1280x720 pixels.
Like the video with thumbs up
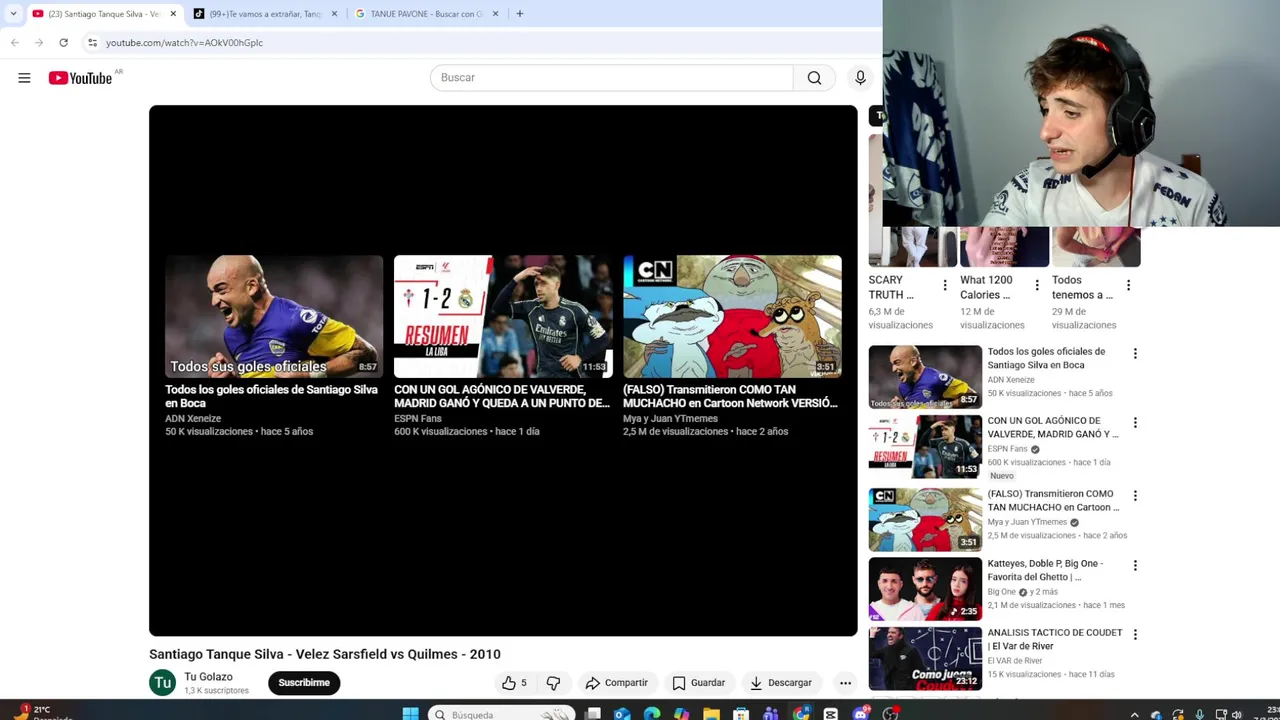click(x=514, y=683)
